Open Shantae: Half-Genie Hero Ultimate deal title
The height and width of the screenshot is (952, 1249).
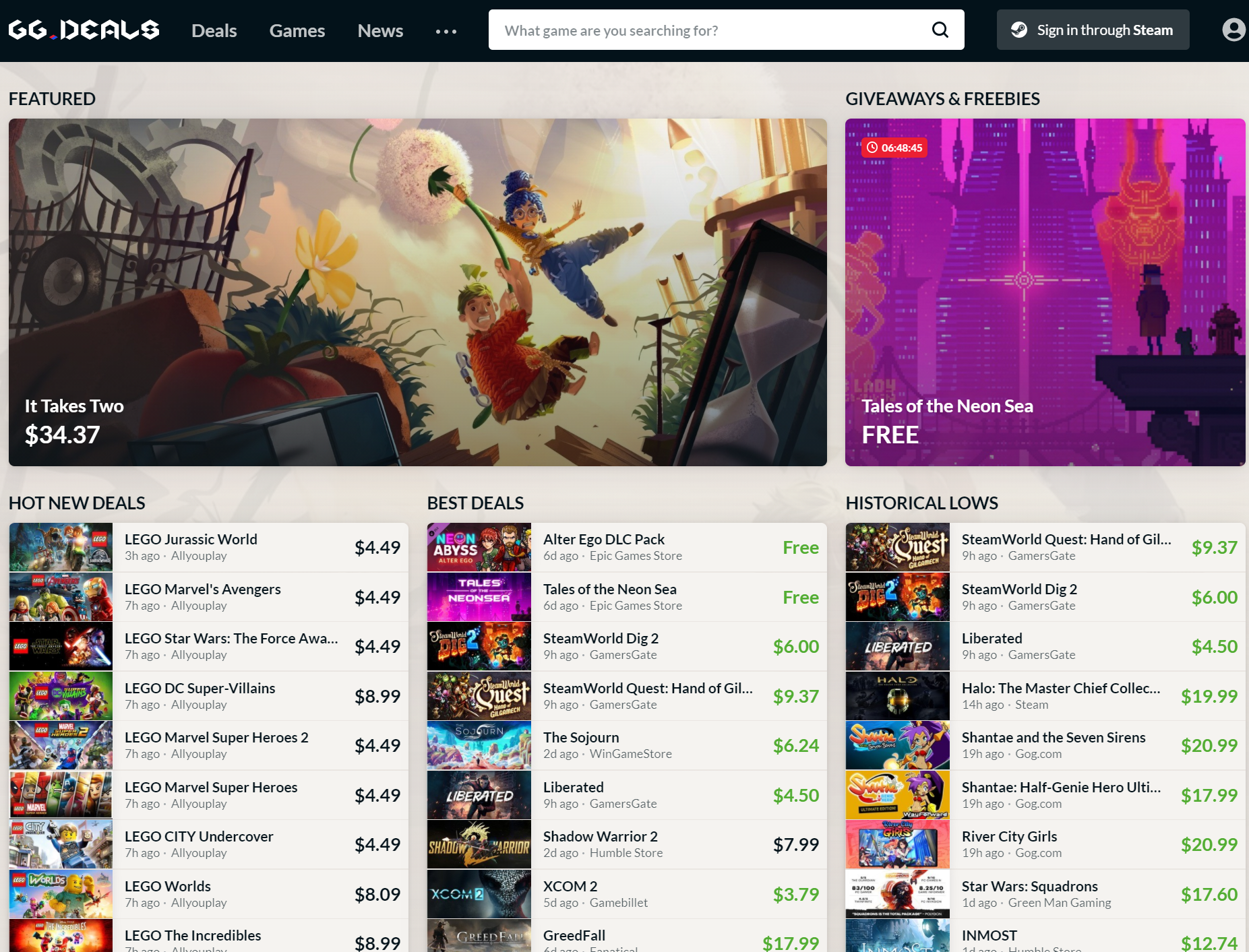[x=1061, y=787]
